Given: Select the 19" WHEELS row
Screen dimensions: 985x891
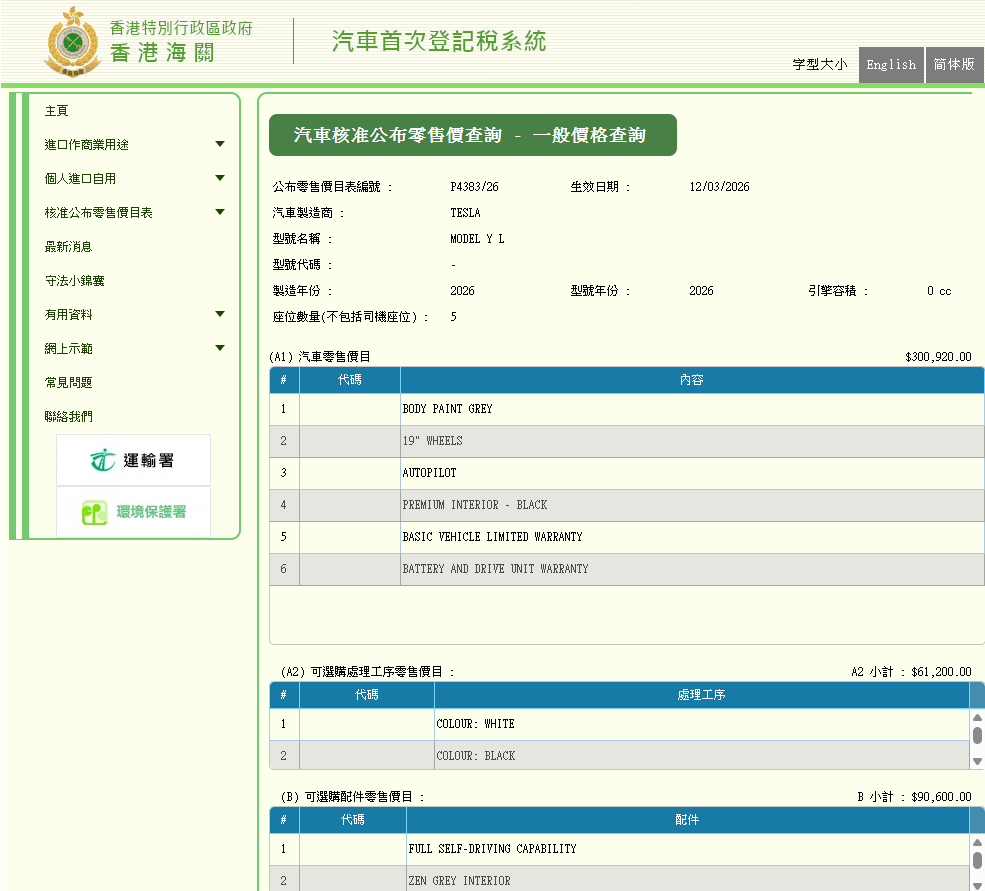Looking at the screenshot, I should [x=626, y=441].
